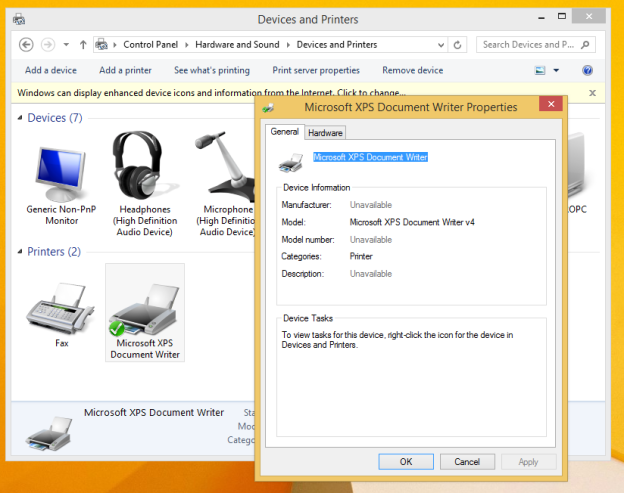The image size is (624, 493).
Task: Open the change your view dropdown
Action: (556, 71)
